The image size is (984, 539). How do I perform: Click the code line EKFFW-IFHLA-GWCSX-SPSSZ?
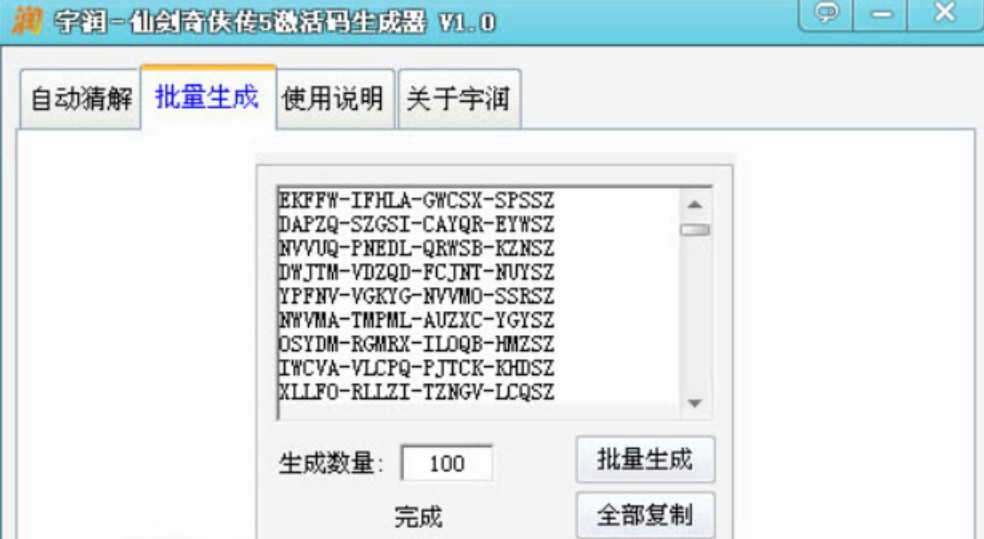coord(417,200)
